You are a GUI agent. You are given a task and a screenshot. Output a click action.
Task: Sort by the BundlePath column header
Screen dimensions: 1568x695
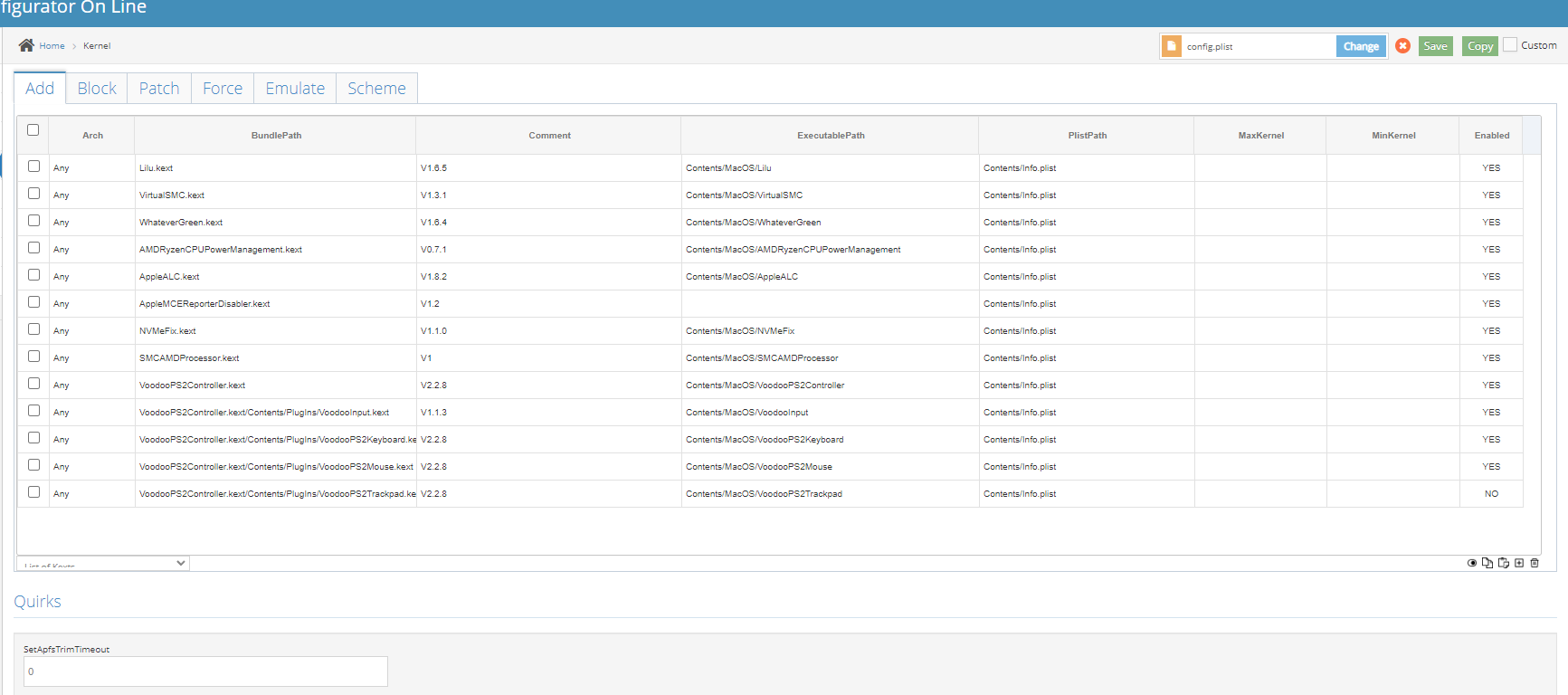coord(276,136)
